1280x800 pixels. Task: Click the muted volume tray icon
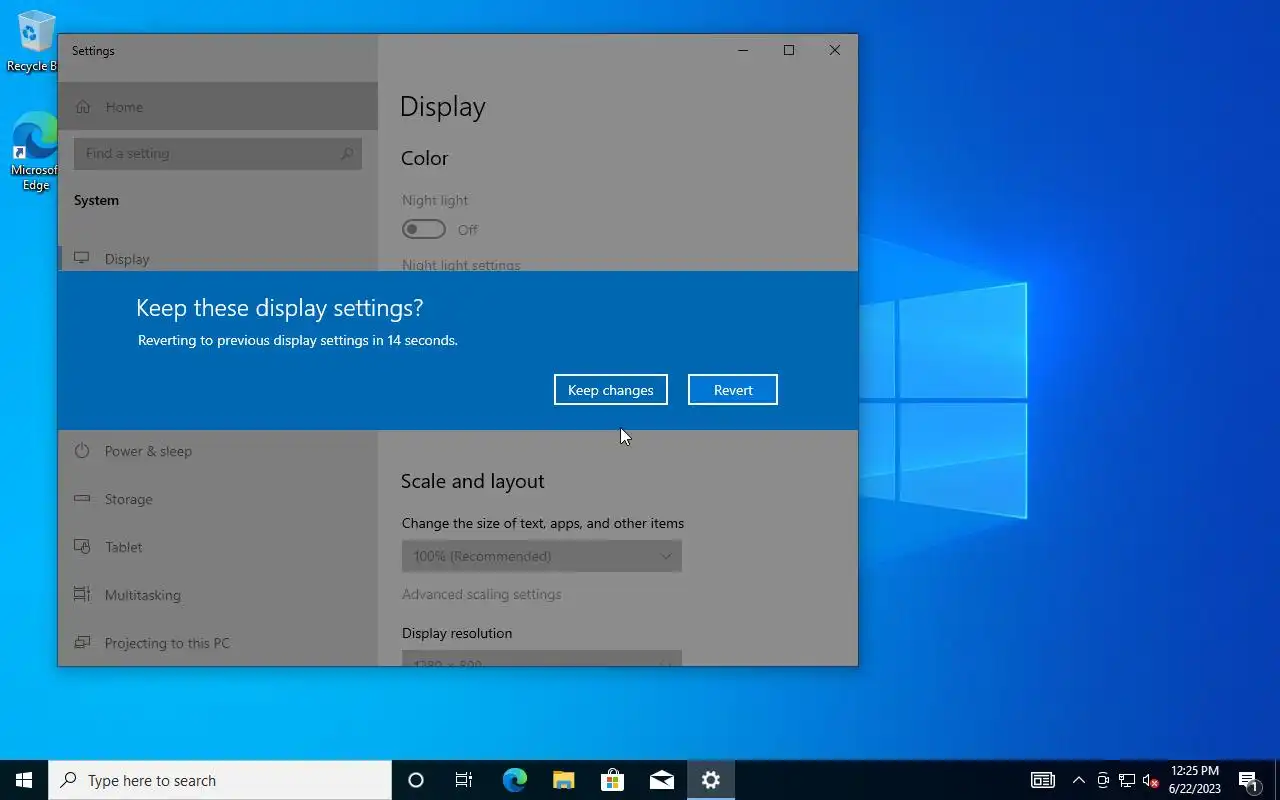tap(1150, 780)
